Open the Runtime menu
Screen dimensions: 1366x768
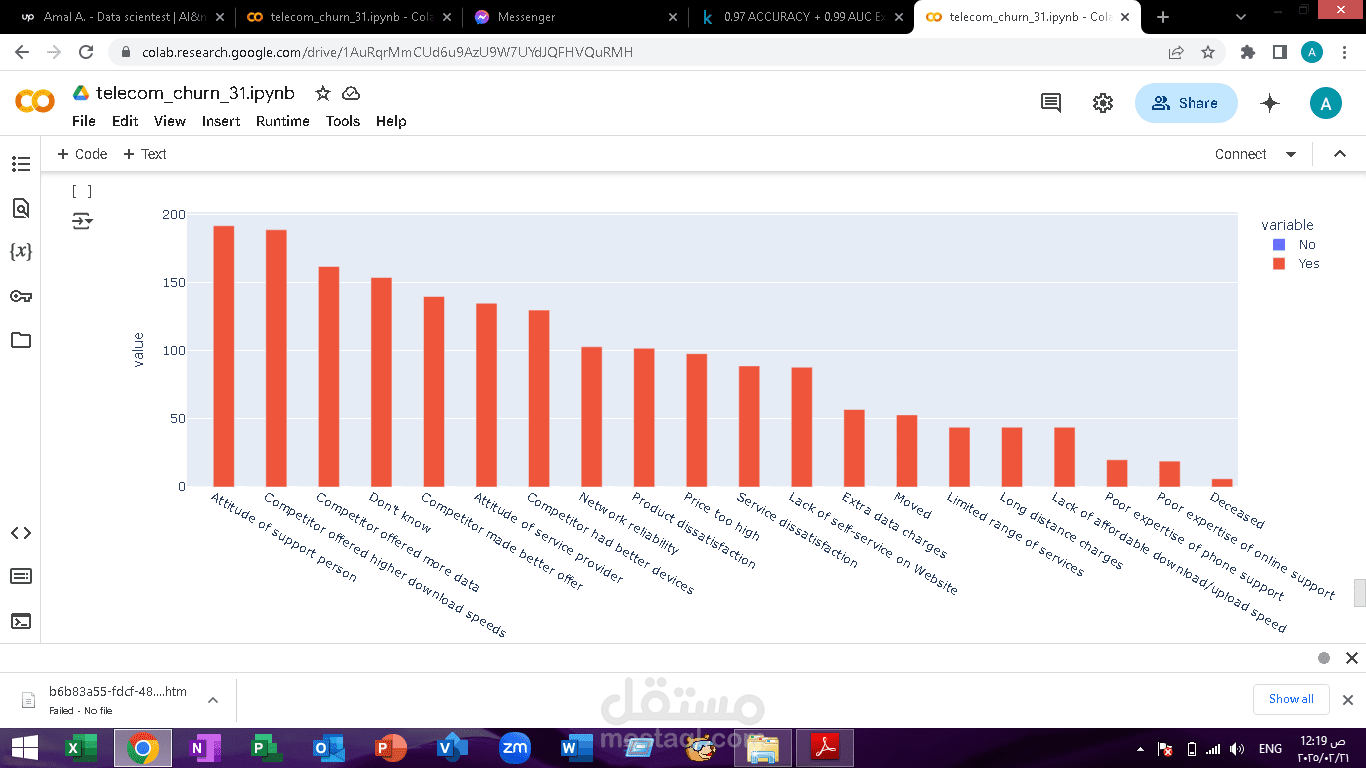pyautogui.click(x=283, y=121)
